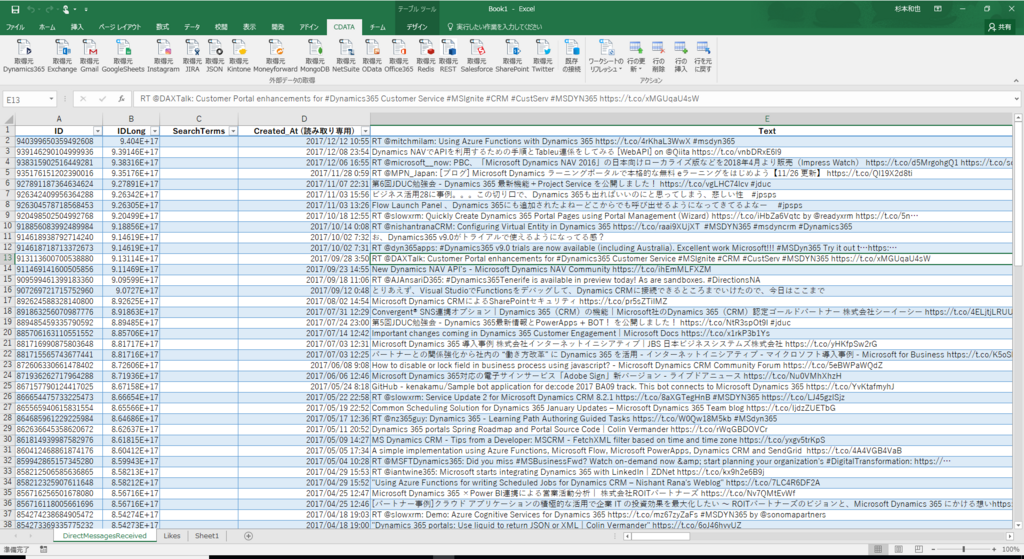Screen dimensions: 1024x559
Task: Open the REST data source
Action: (448, 56)
